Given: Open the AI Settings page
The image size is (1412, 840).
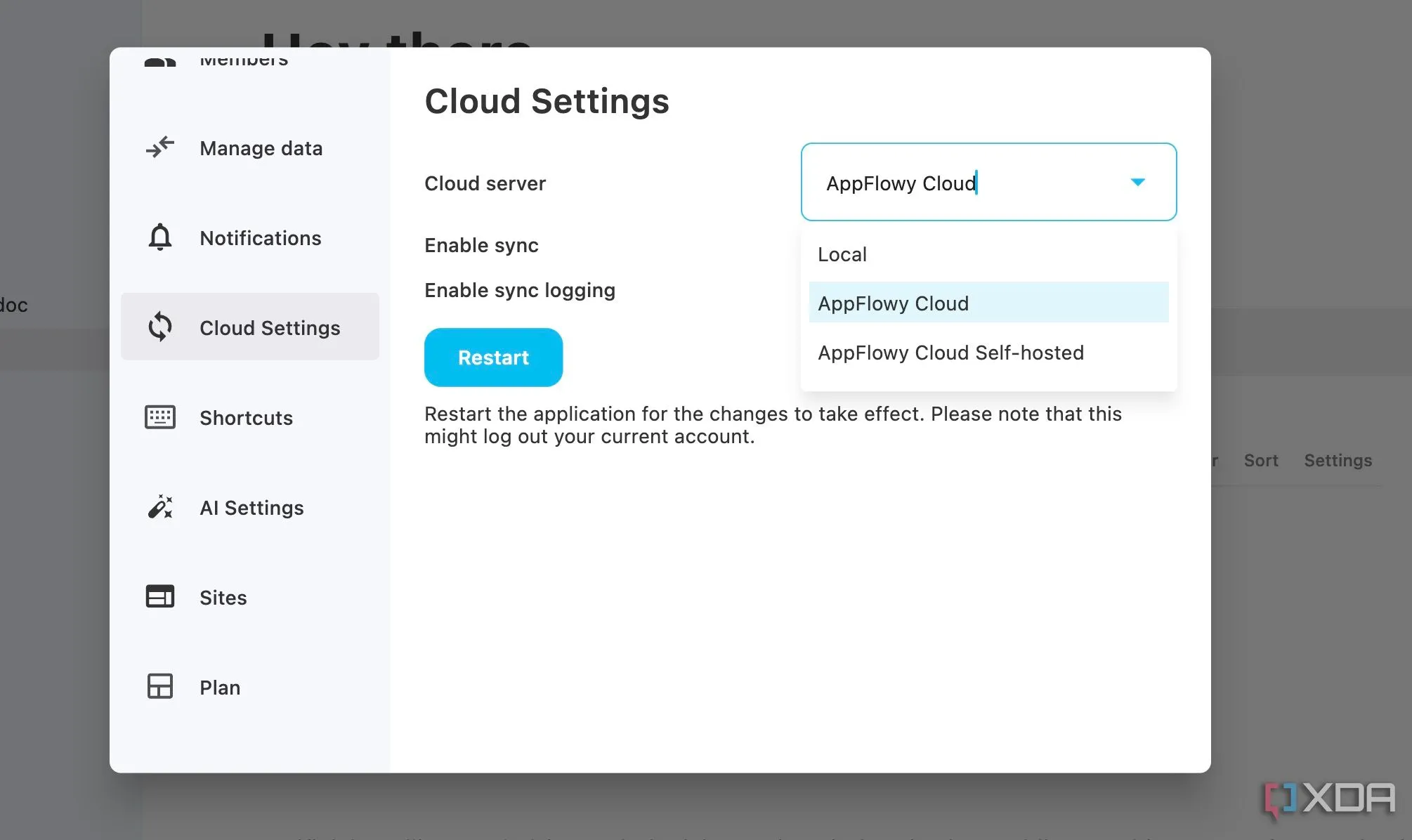Looking at the screenshot, I should pyautogui.click(x=250, y=507).
